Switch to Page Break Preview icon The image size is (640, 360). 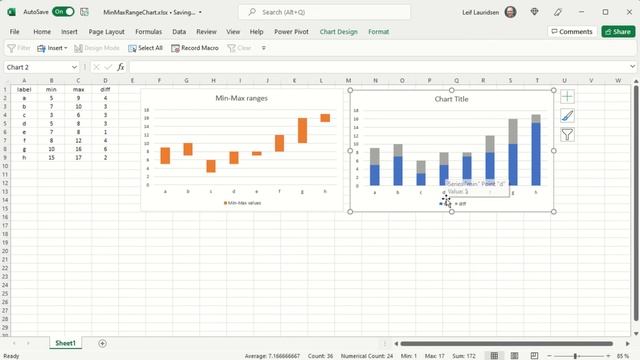pyautogui.click(x=534, y=356)
